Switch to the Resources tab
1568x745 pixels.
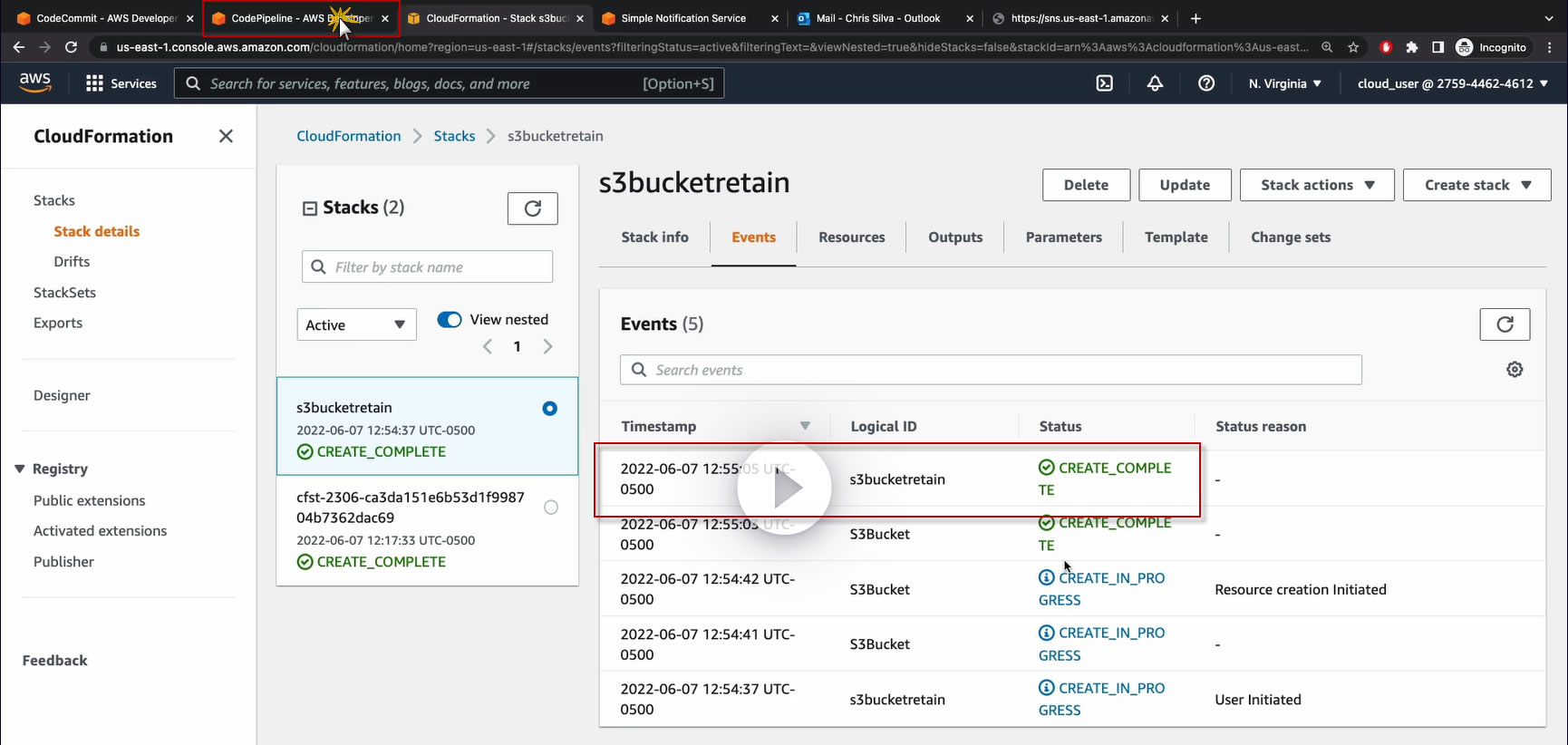click(851, 237)
